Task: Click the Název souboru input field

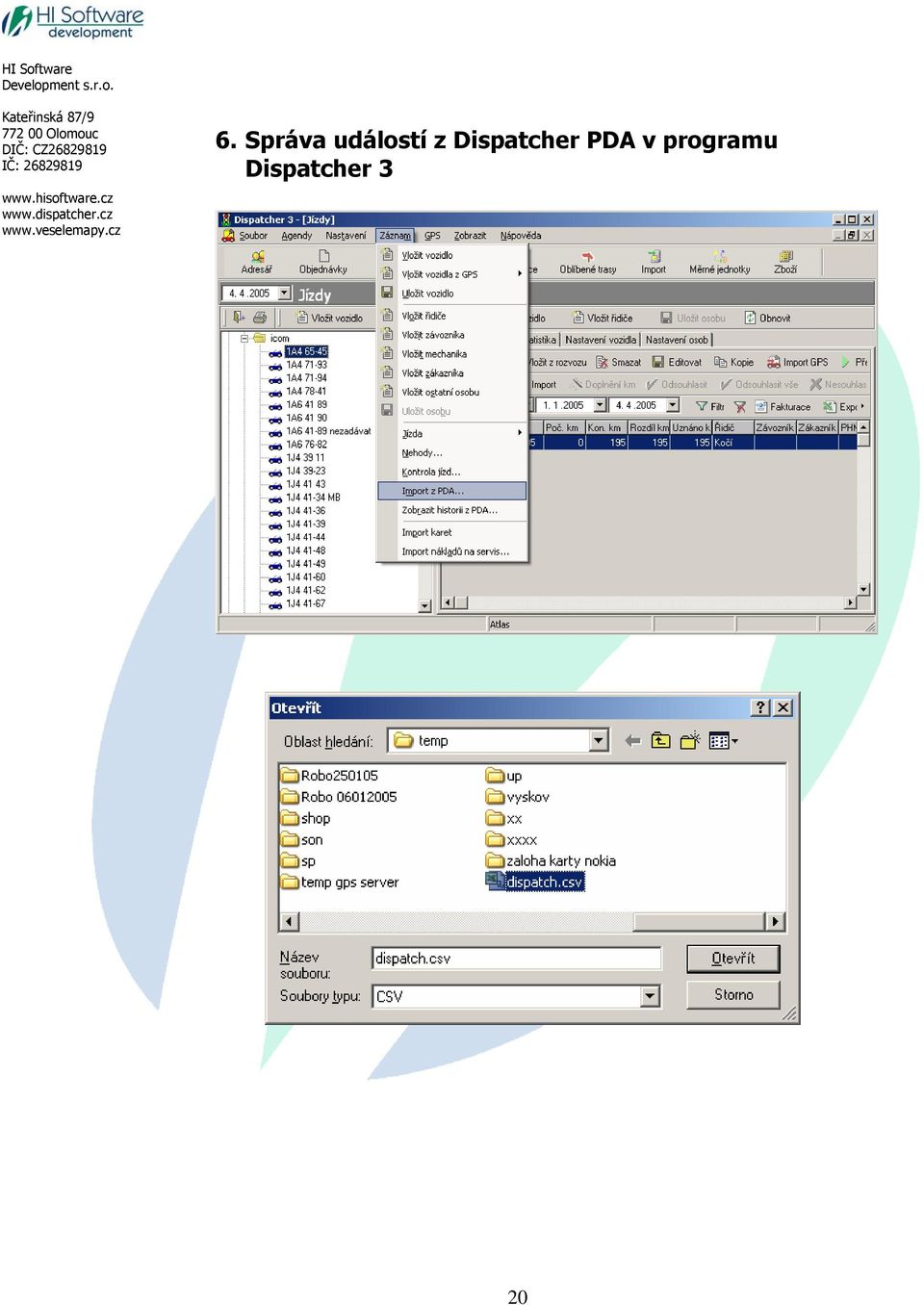Action: click(517, 959)
